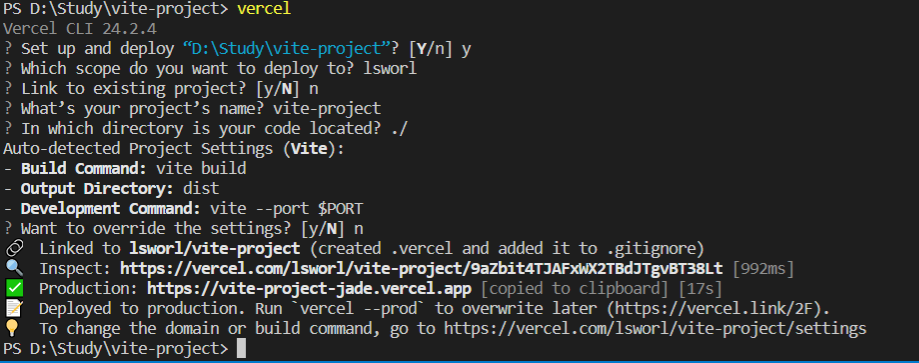Screen dimensions: 919x363
Task: Open the vite-project-jade.vercel.app production link
Action: (309, 289)
